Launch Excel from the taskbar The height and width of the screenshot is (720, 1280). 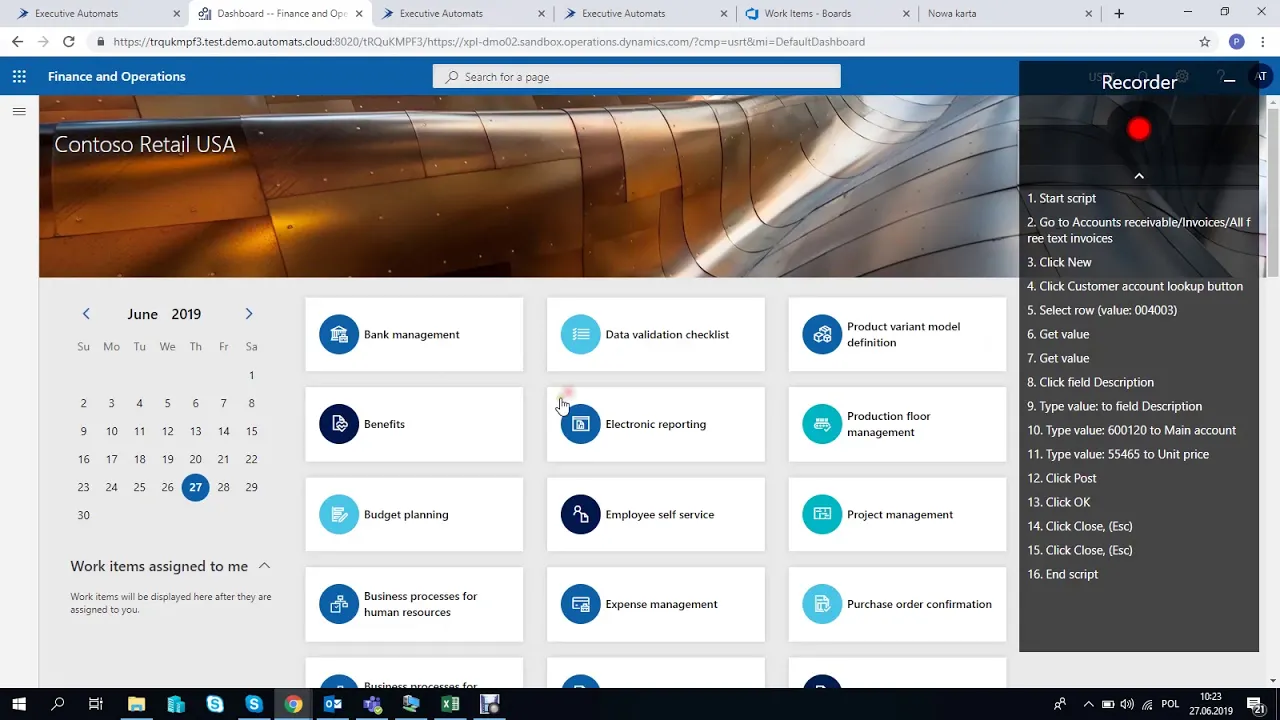tap(450, 704)
